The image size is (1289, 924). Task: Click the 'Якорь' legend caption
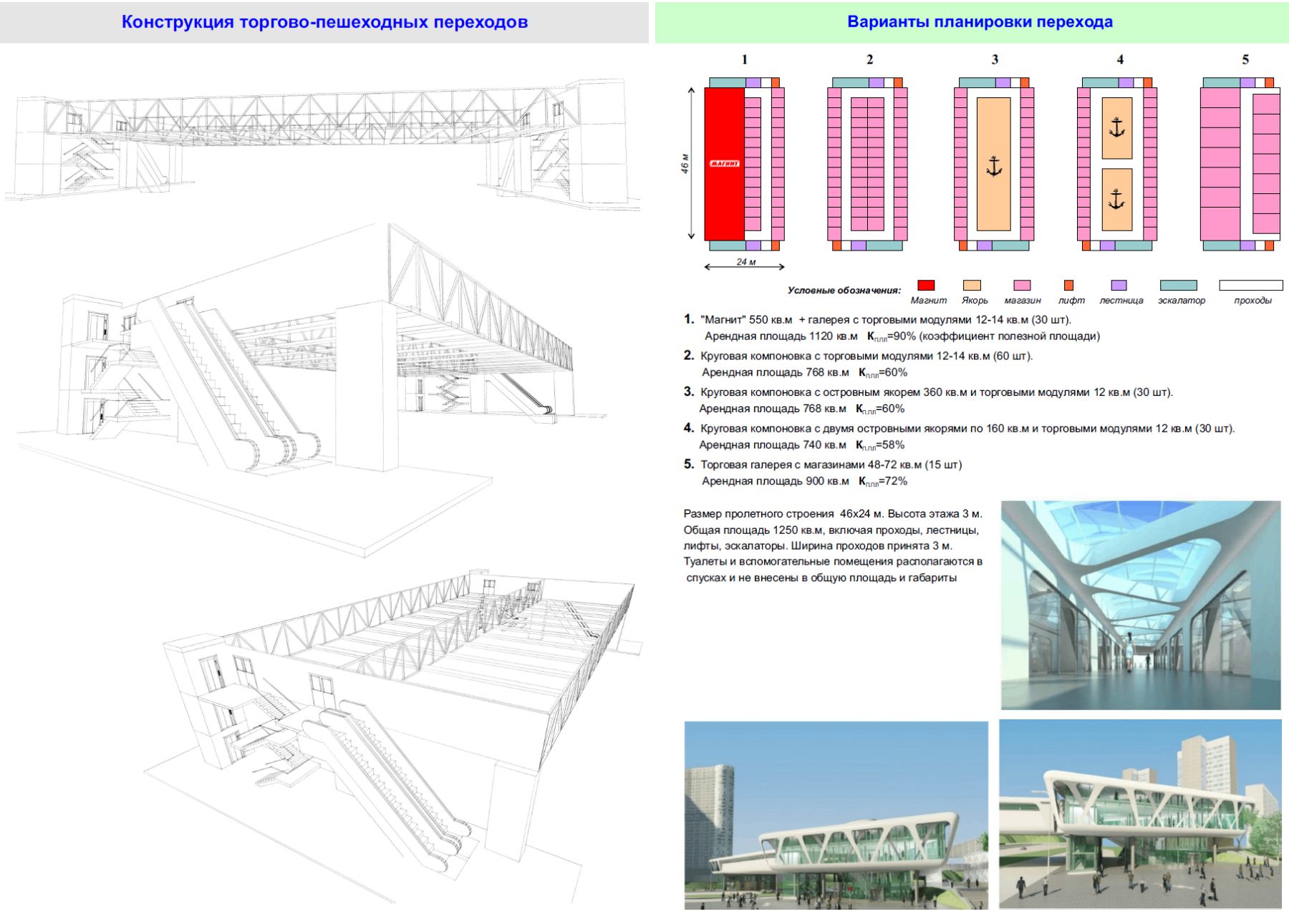(975, 301)
